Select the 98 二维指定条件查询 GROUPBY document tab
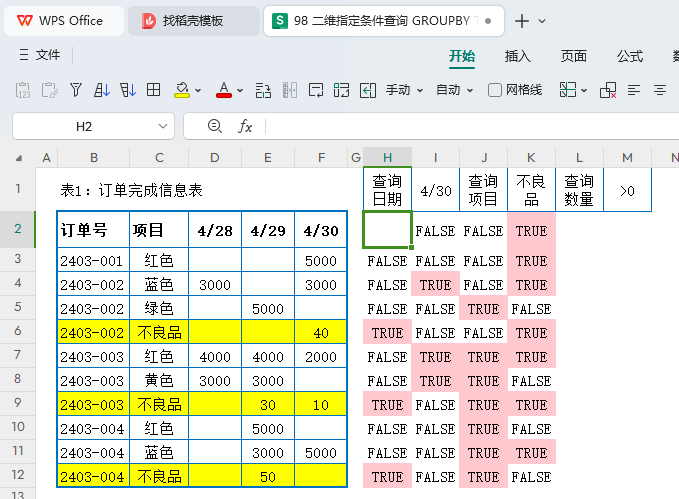Image resolution: width=679 pixels, height=499 pixels. 384,21
